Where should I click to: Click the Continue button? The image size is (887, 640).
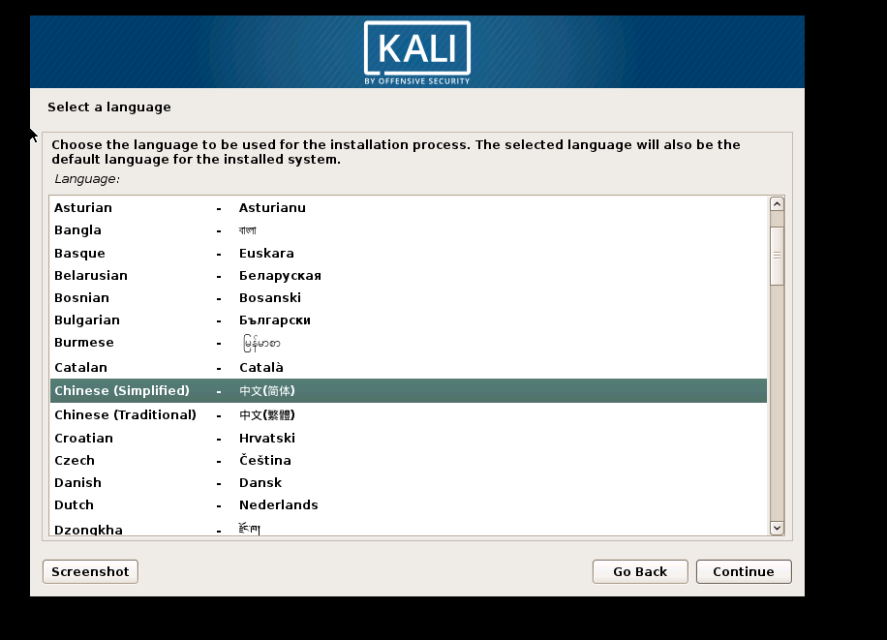pos(743,572)
